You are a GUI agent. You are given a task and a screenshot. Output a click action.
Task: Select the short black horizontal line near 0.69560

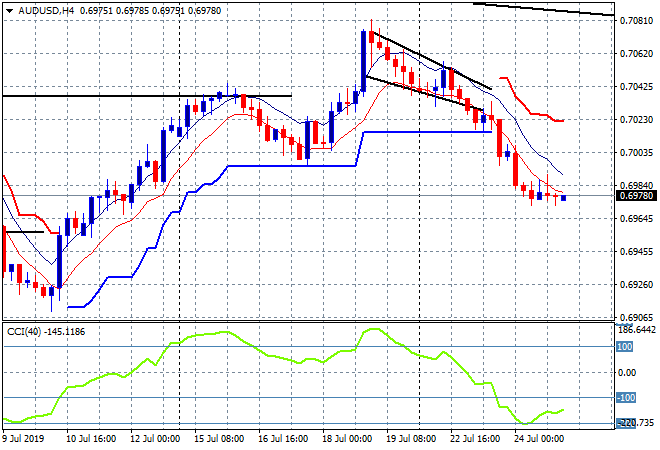[24, 232]
